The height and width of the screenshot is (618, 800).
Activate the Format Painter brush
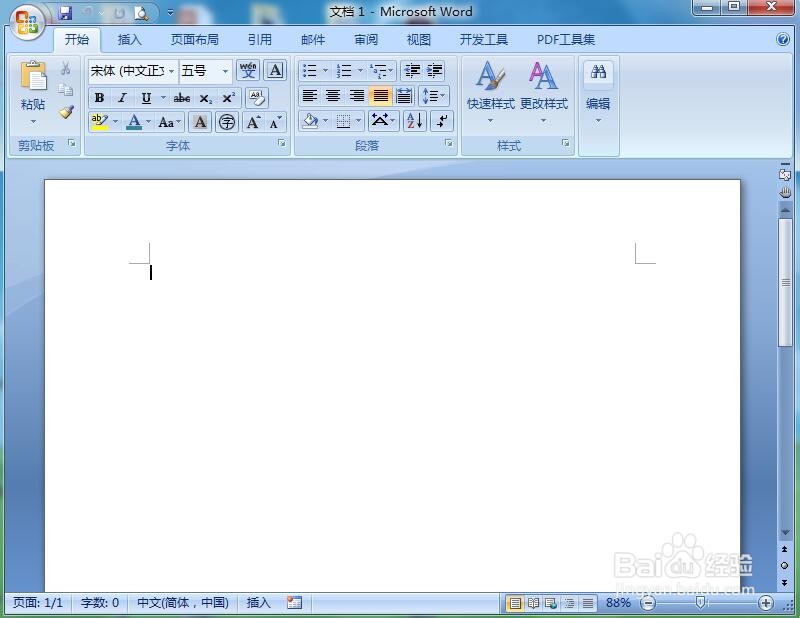coord(65,112)
